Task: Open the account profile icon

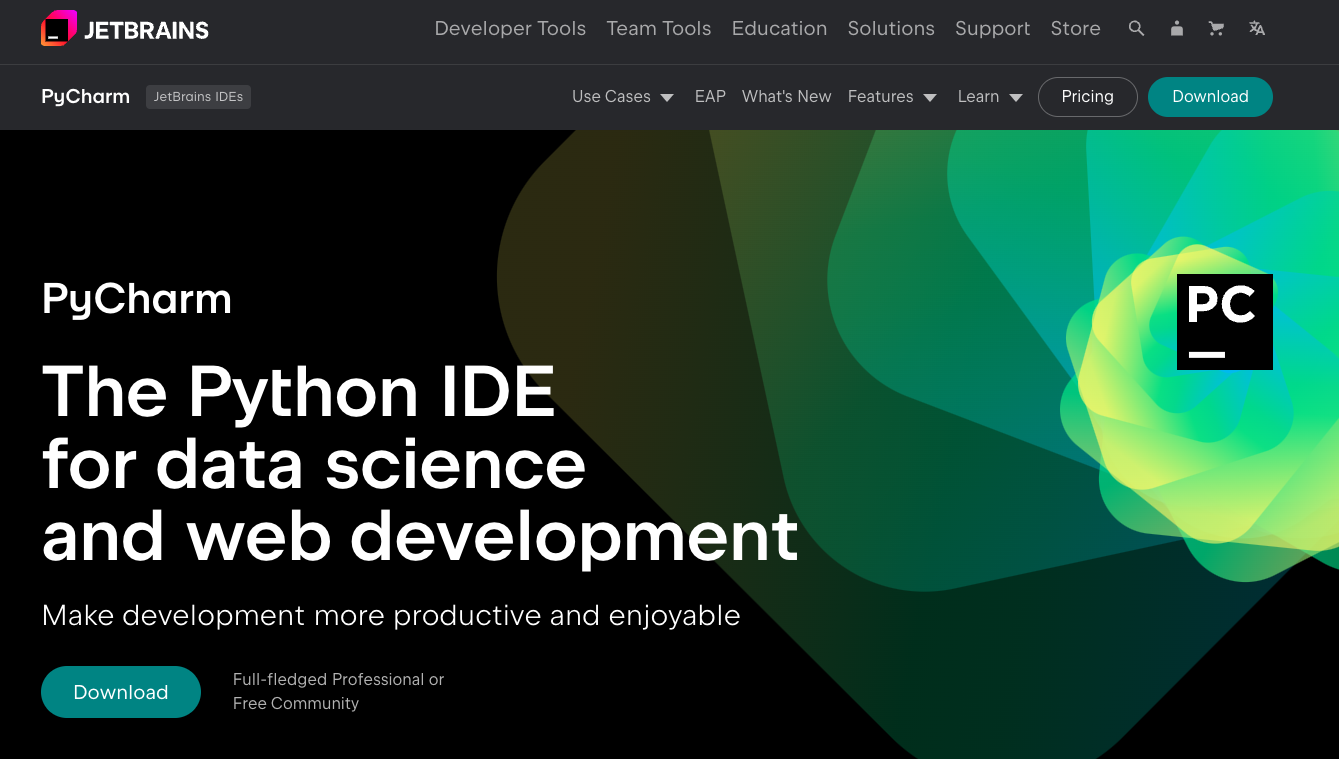Action: (x=1177, y=29)
